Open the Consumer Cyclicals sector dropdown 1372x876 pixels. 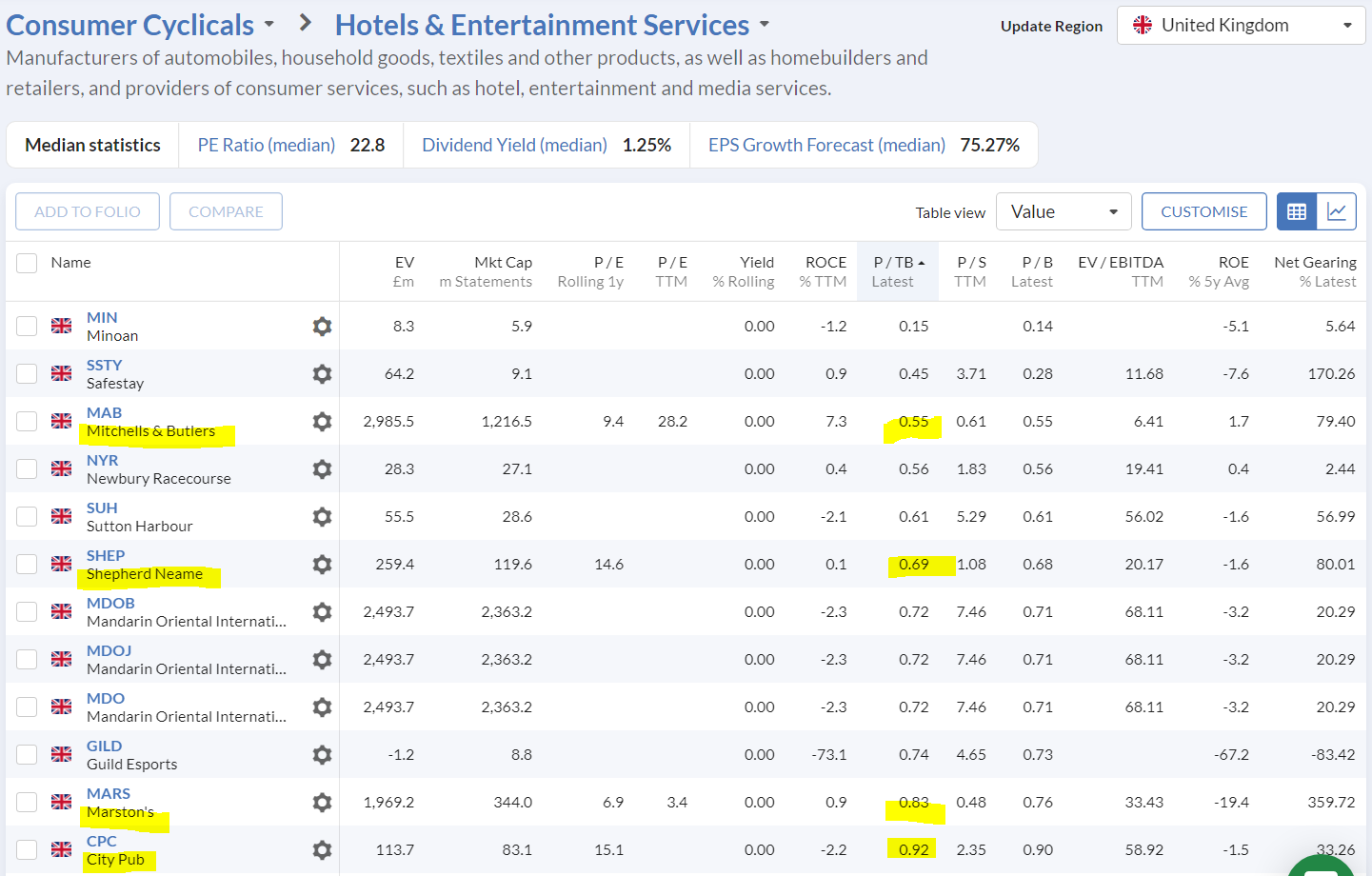point(141,25)
